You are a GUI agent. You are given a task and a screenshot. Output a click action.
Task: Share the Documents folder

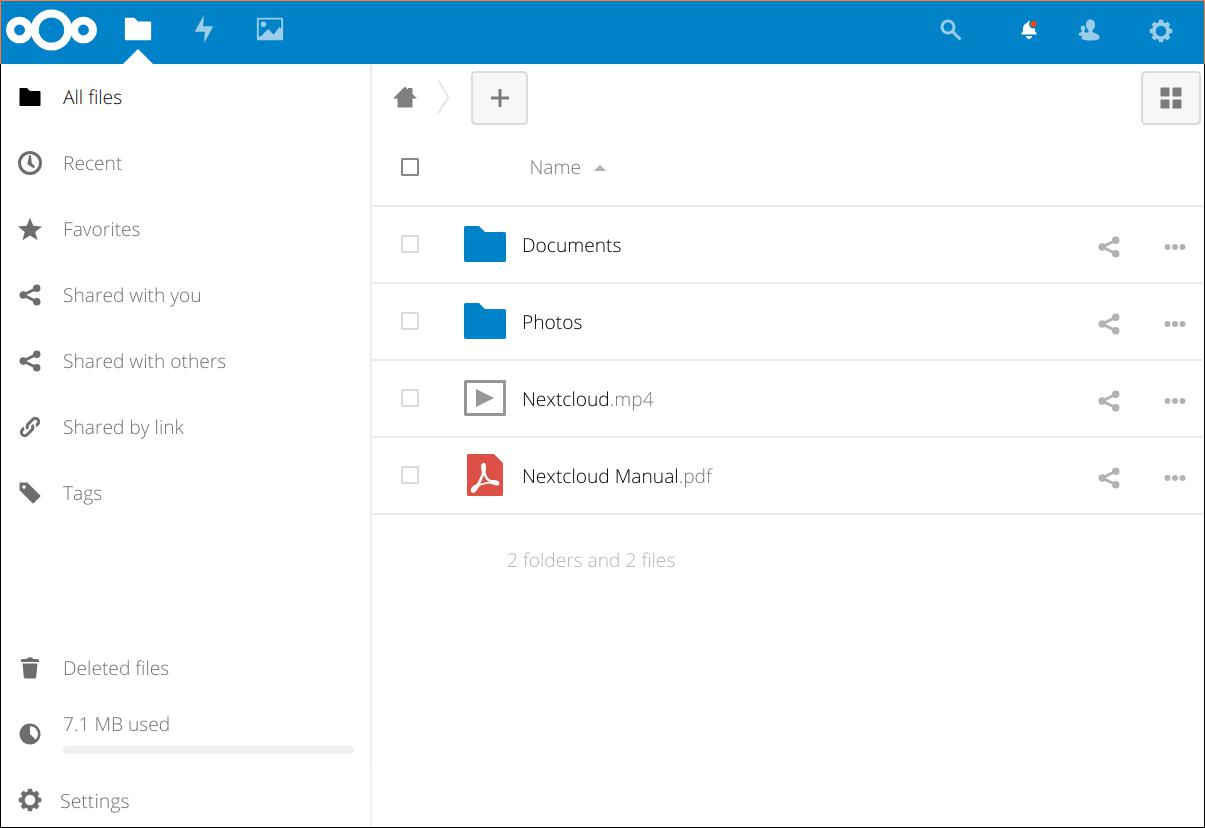click(1108, 246)
